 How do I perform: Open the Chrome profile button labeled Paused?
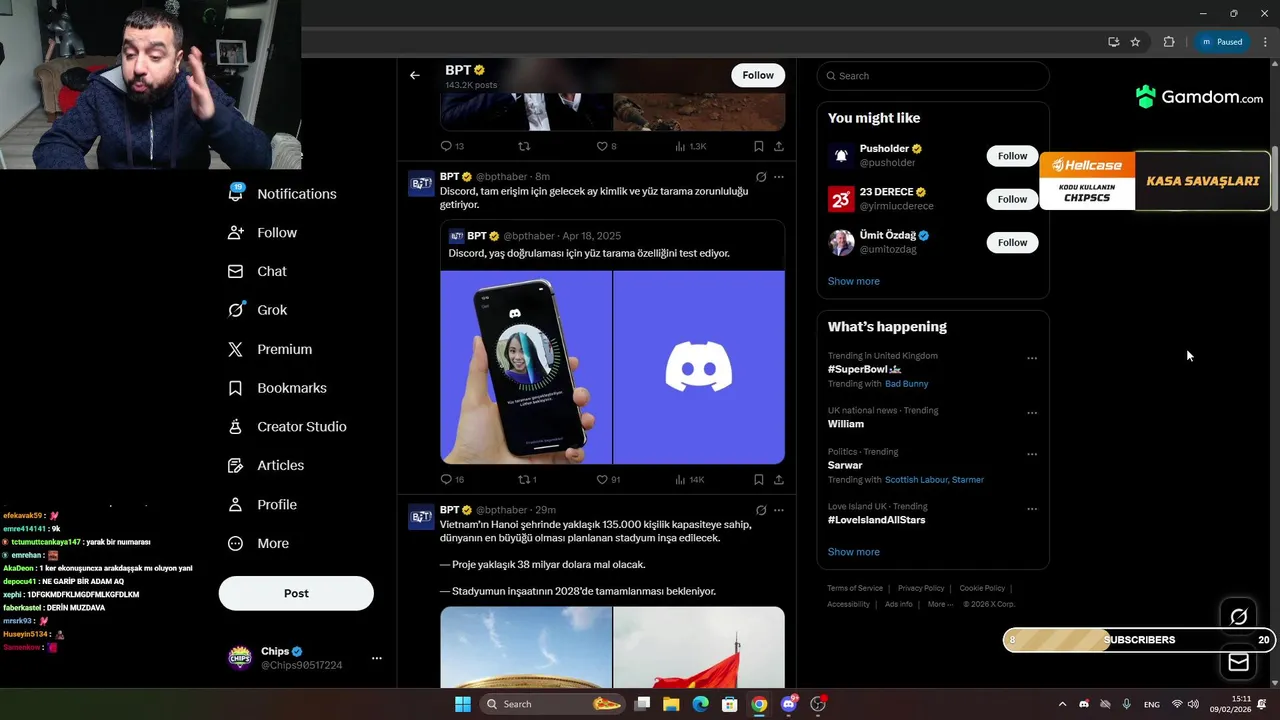[x=1221, y=42]
